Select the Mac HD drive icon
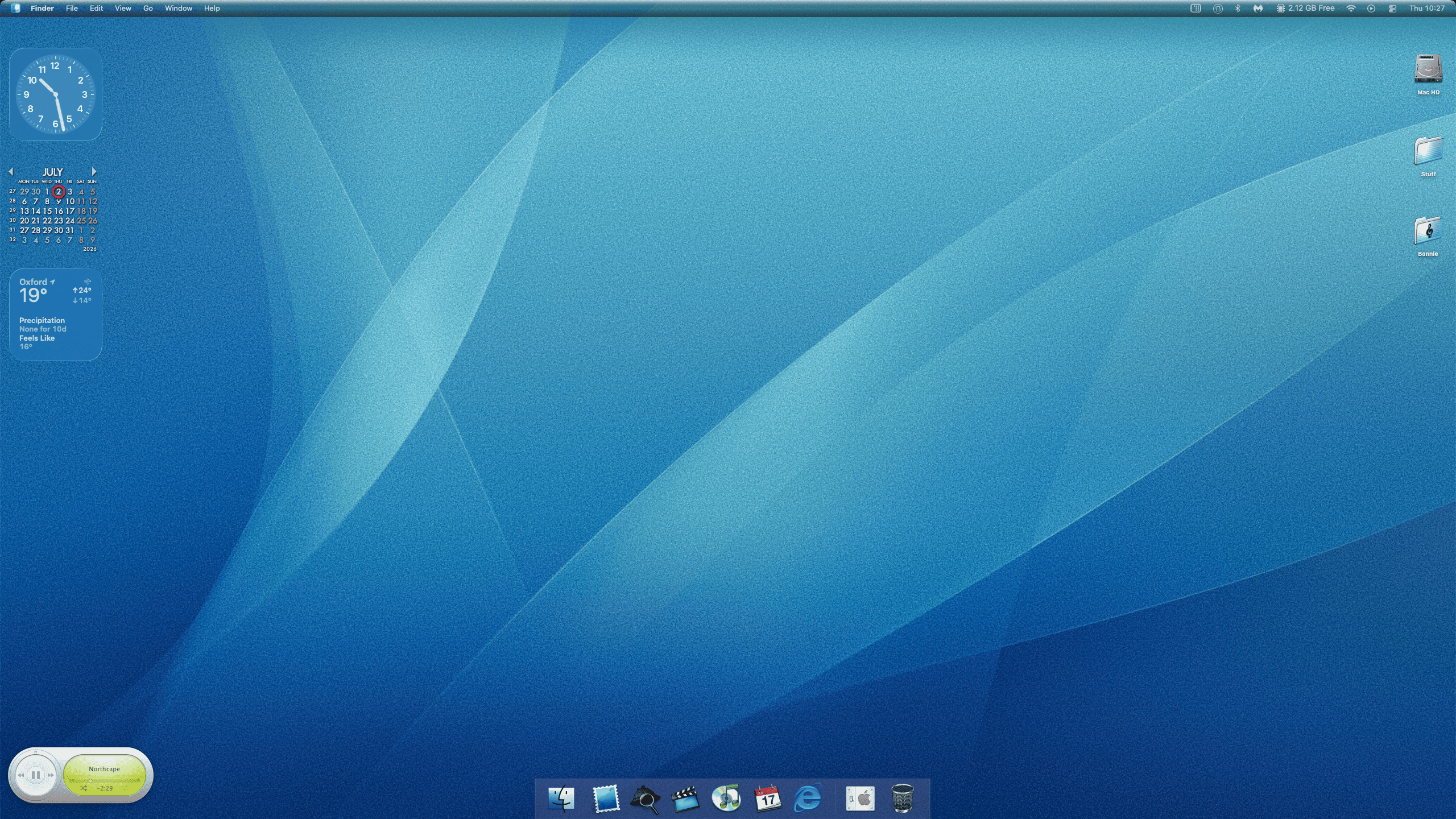 pyautogui.click(x=1428, y=69)
